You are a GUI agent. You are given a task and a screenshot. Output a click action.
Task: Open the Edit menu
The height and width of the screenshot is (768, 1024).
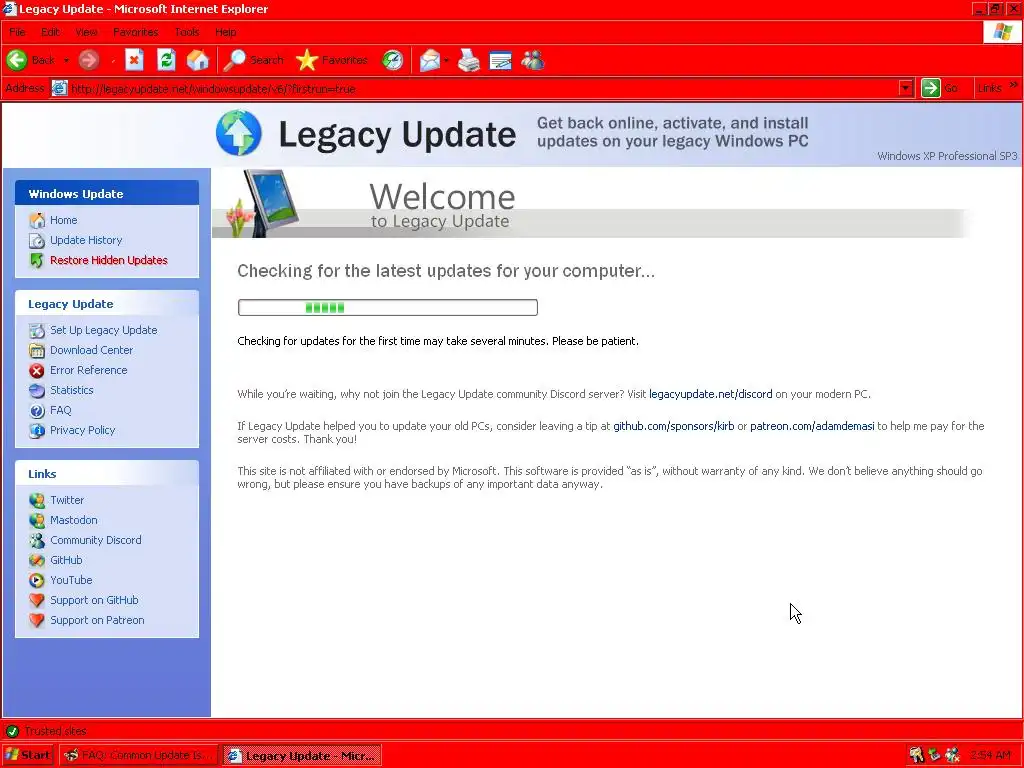click(50, 32)
